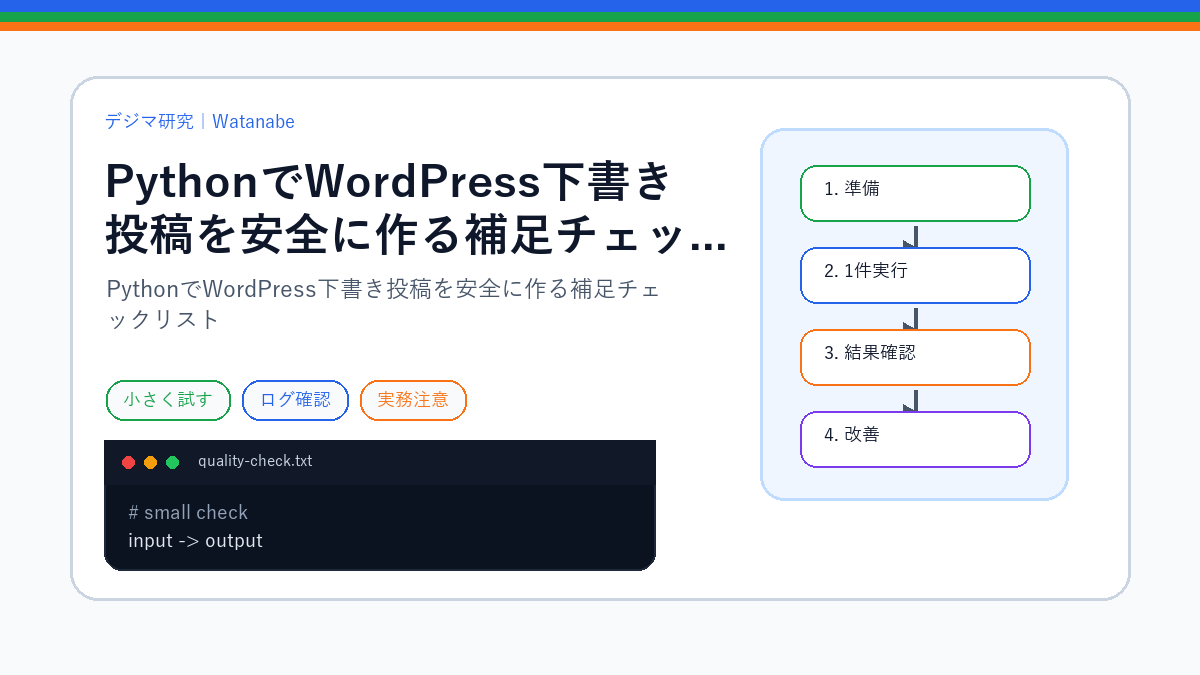Select the step box 2. 1件実行
This screenshot has height=675, width=1200.
(915, 275)
